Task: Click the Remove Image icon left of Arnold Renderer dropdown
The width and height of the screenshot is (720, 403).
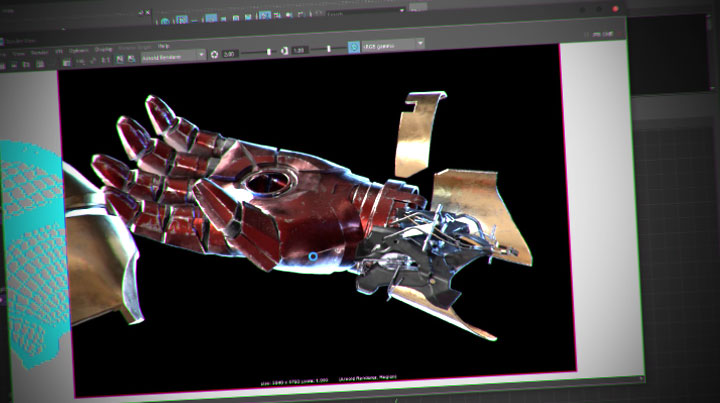Action: (x=131, y=59)
